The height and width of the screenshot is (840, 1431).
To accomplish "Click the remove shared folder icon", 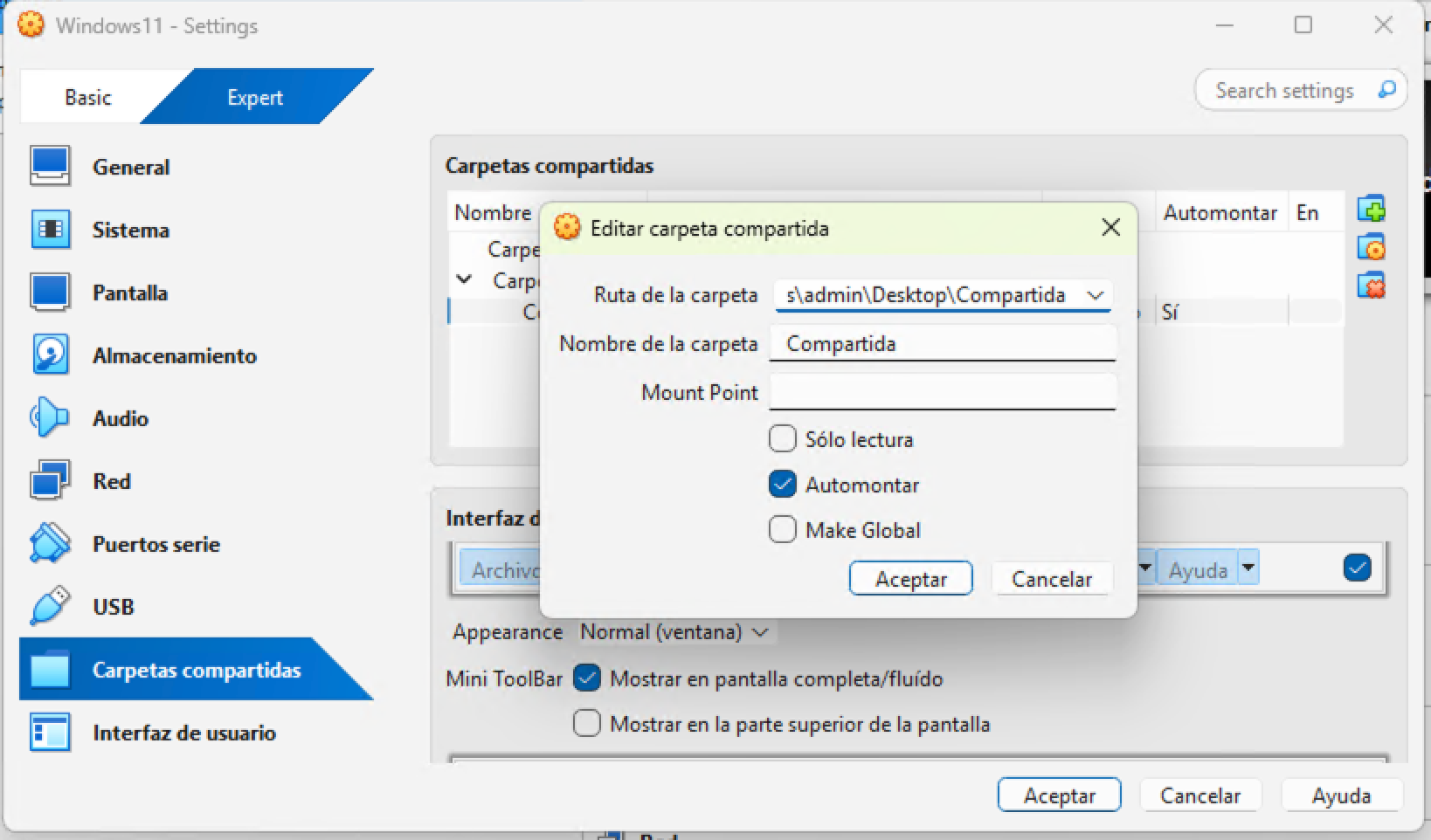I will pyautogui.click(x=1371, y=286).
